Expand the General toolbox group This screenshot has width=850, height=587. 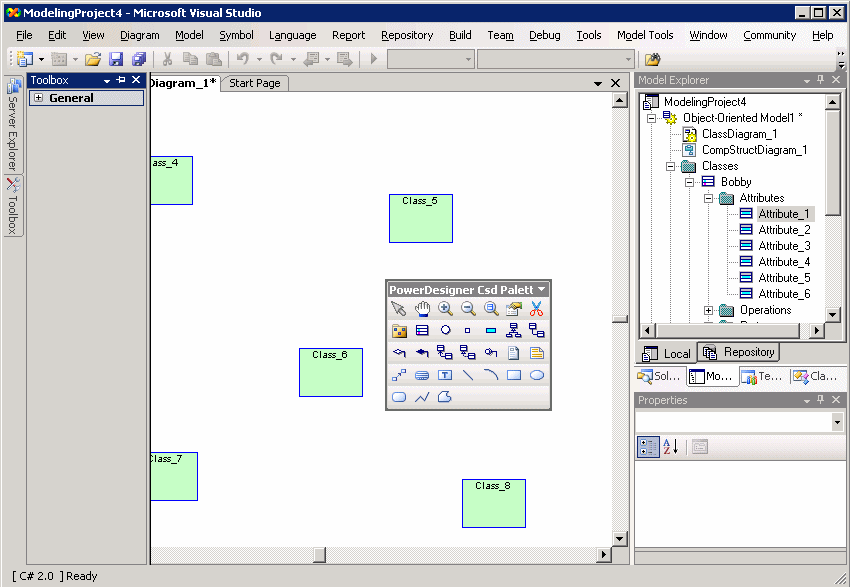[38, 98]
